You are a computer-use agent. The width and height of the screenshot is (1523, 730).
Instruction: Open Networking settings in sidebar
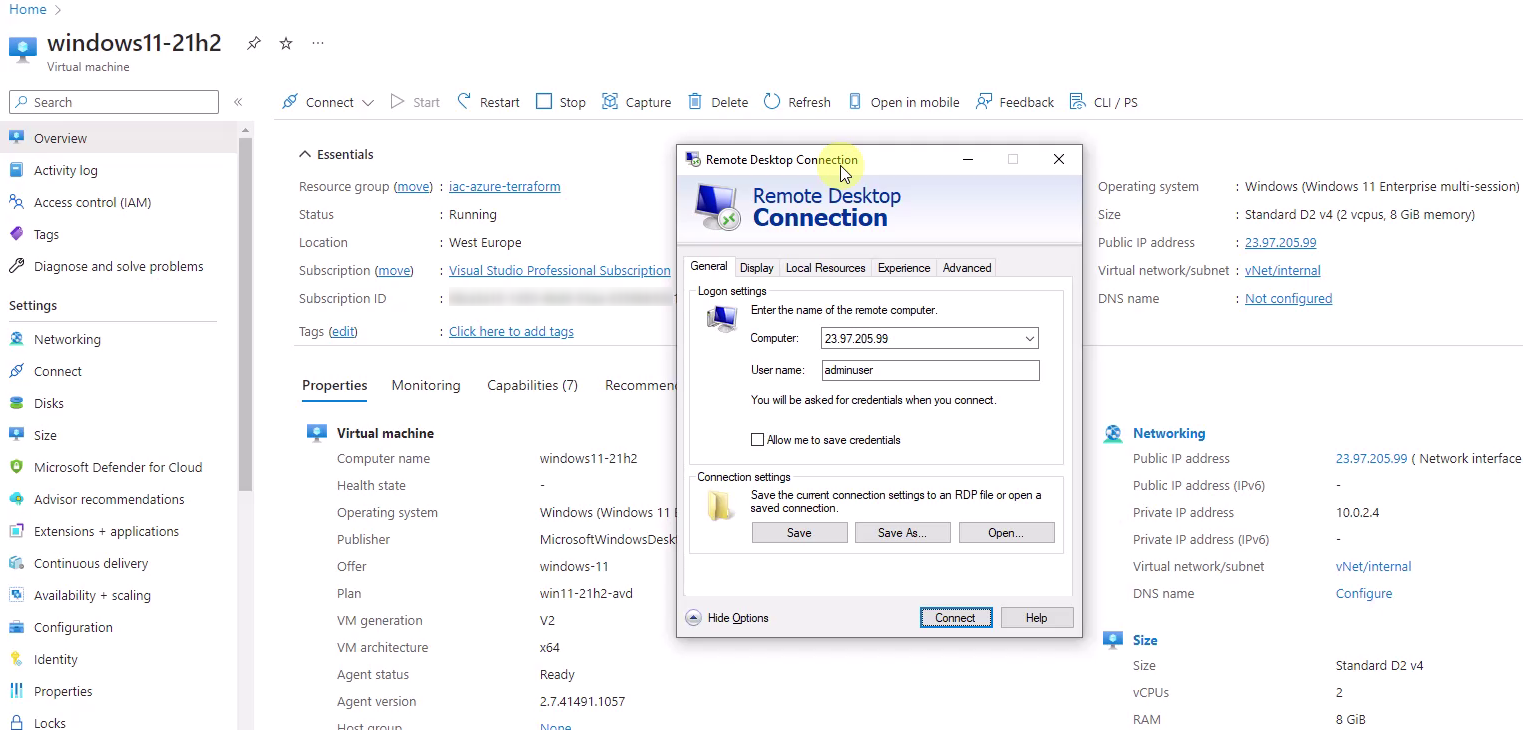tap(118, 339)
